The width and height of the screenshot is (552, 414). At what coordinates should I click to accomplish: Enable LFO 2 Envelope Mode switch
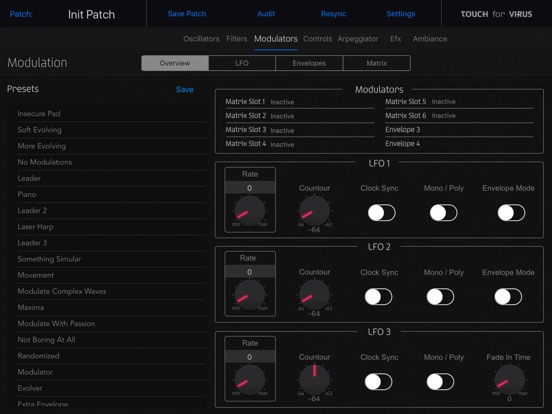coord(508,297)
